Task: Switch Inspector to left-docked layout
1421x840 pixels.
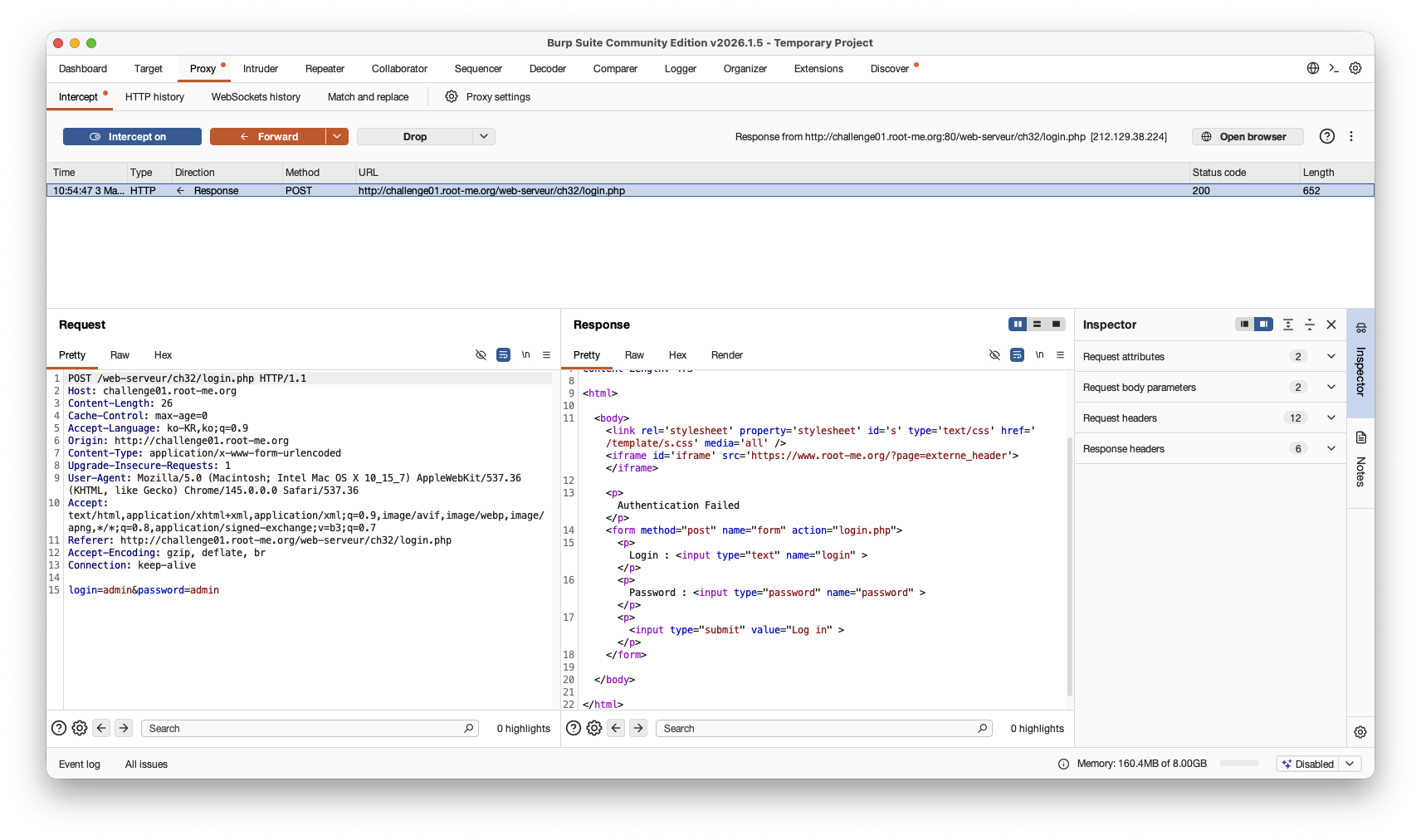Action: tap(1243, 324)
